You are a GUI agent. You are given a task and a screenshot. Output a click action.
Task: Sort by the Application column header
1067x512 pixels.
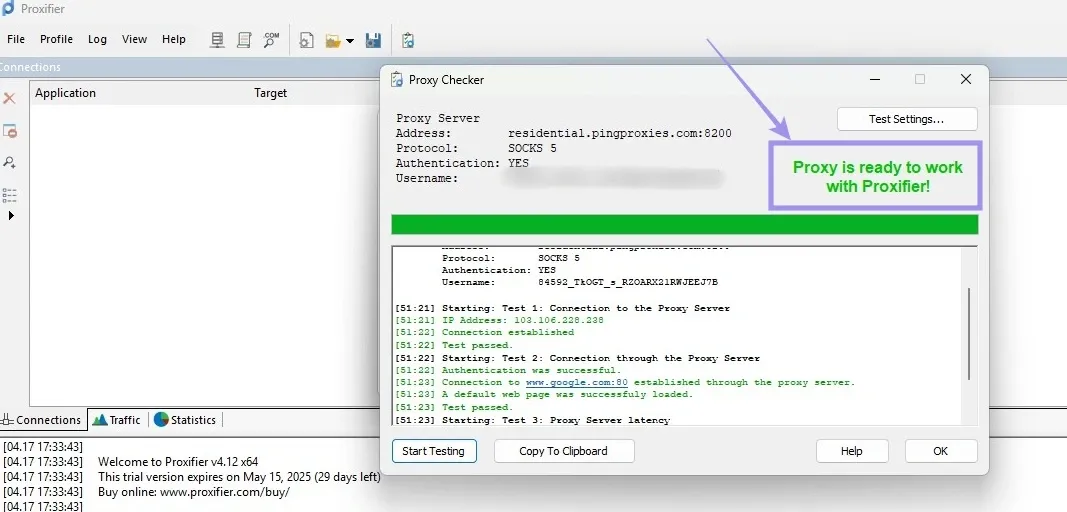point(65,93)
